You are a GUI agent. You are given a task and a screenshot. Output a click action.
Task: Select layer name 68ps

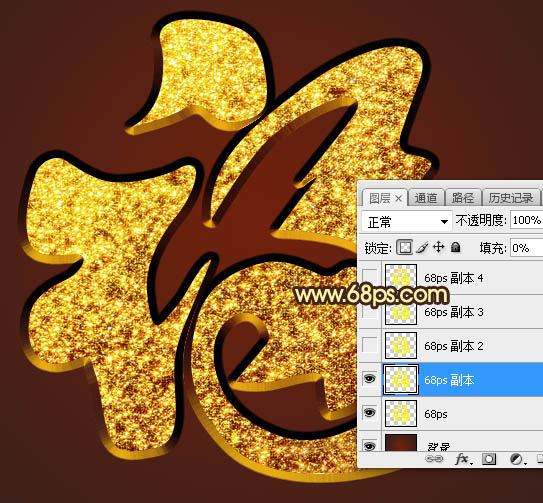click(436, 414)
